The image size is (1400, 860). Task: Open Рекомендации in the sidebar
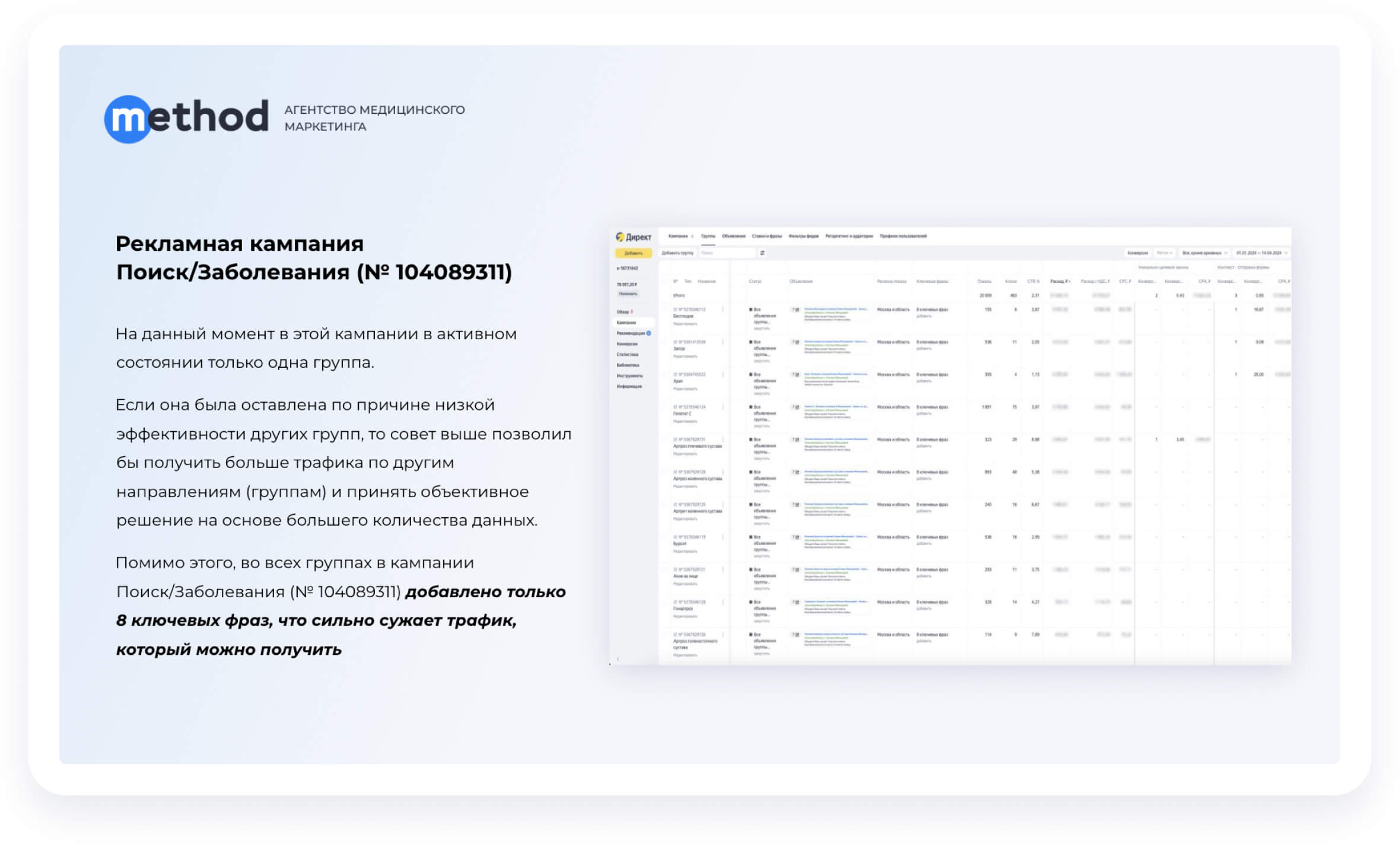coord(630,333)
